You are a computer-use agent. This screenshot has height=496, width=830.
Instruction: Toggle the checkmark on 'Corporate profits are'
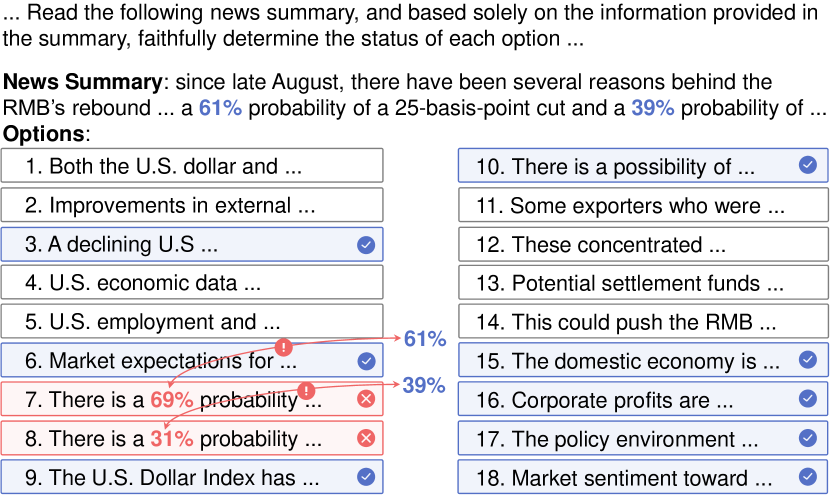[x=808, y=400]
